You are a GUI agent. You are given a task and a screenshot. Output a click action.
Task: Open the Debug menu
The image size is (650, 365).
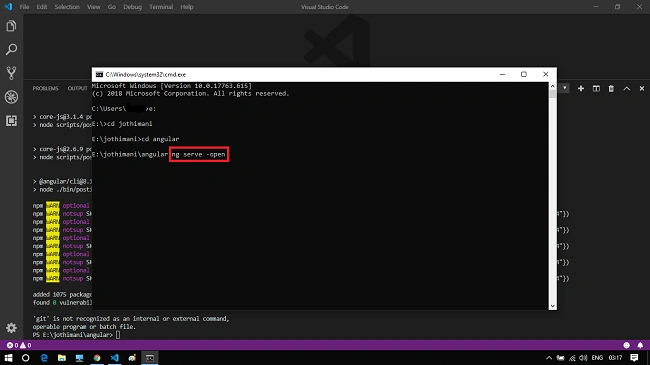click(x=132, y=7)
